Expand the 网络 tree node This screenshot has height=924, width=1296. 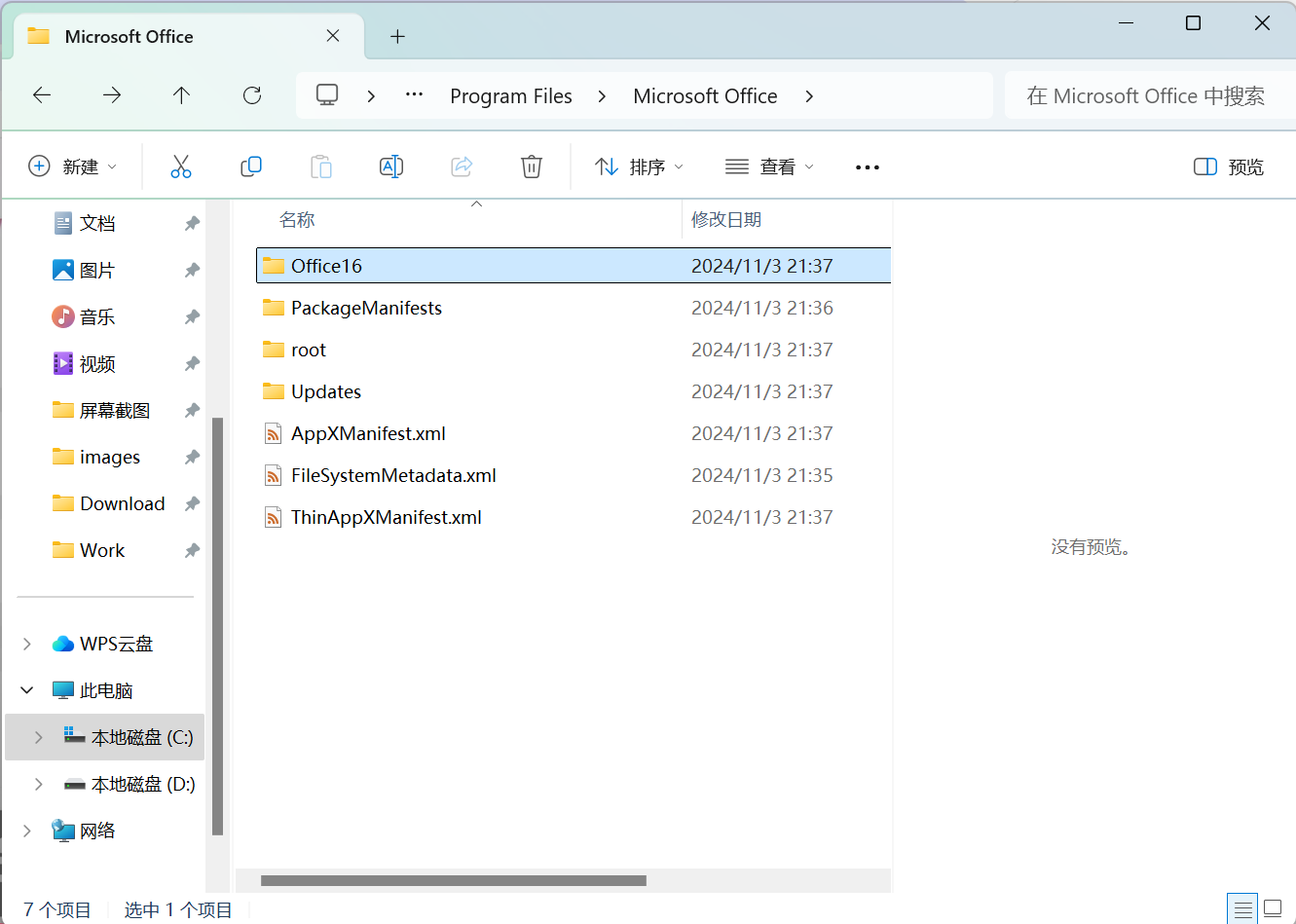pos(27,831)
